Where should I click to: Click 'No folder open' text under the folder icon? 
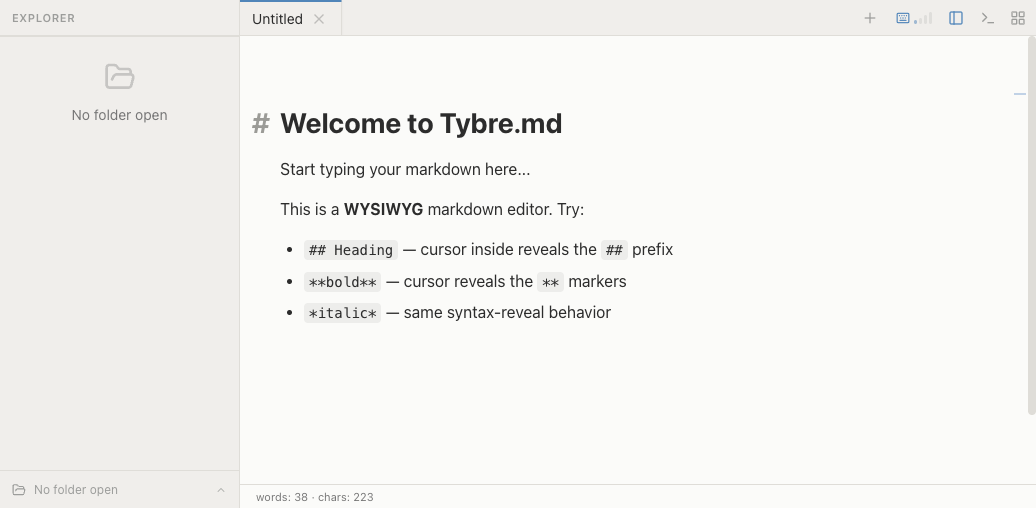(x=120, y=115)
